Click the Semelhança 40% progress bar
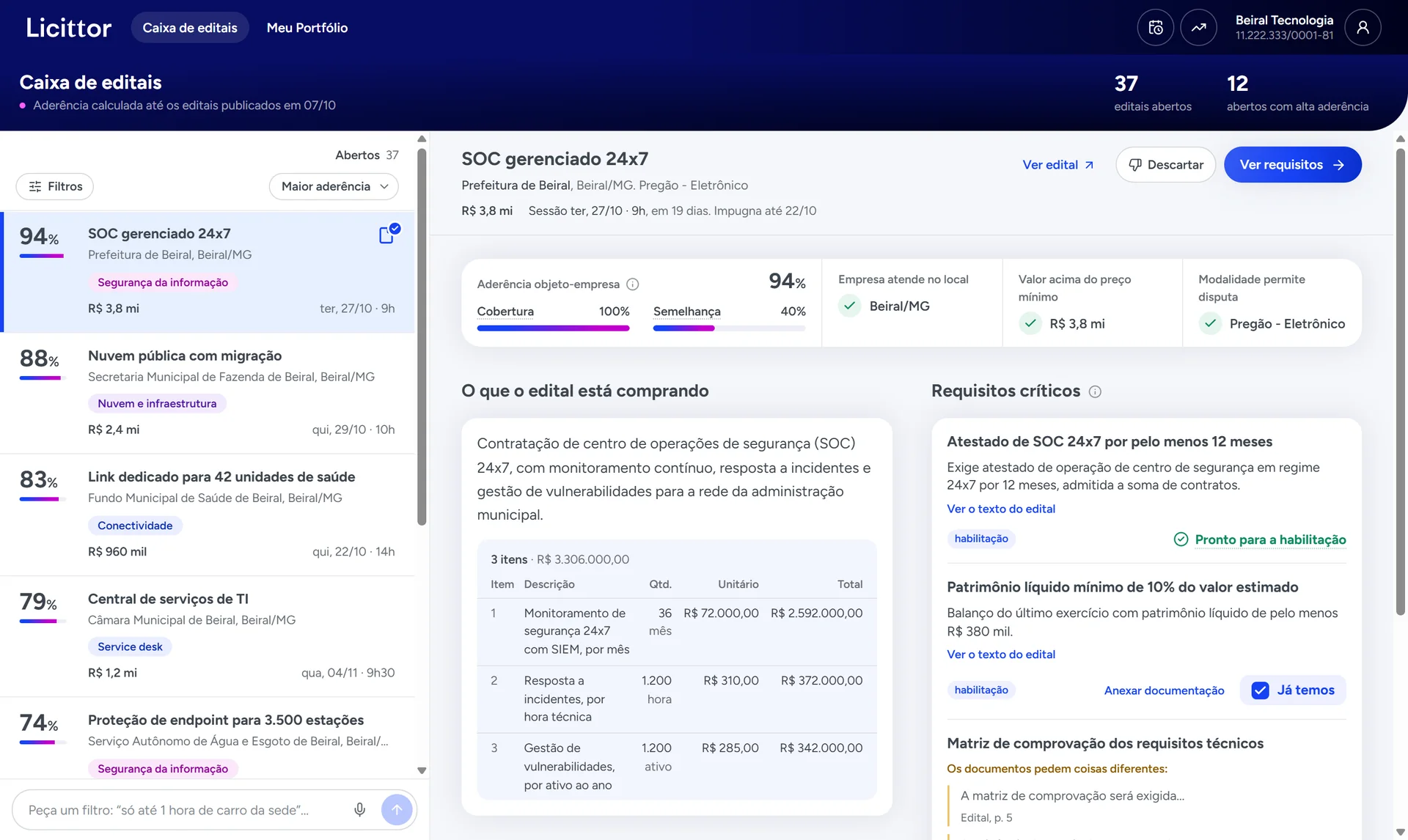 click(729, 328)
